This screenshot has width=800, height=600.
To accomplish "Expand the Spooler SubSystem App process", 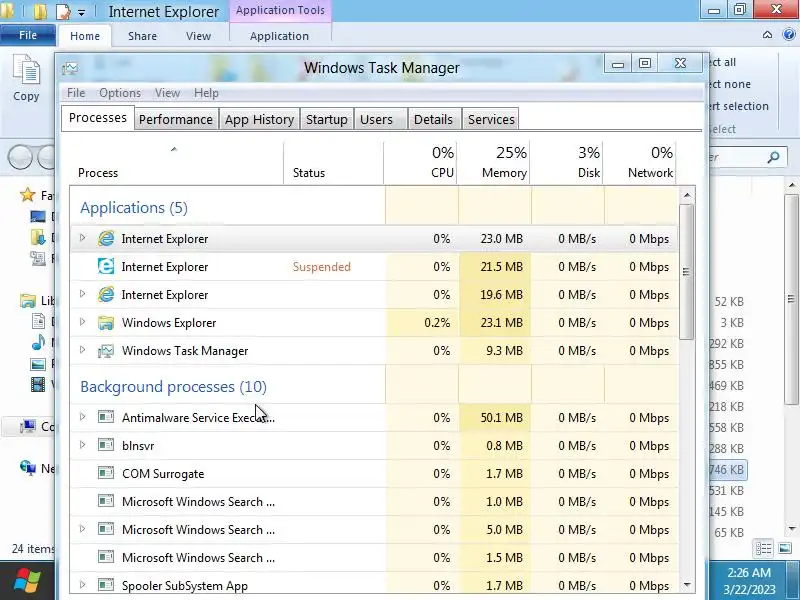I will 82,585.
